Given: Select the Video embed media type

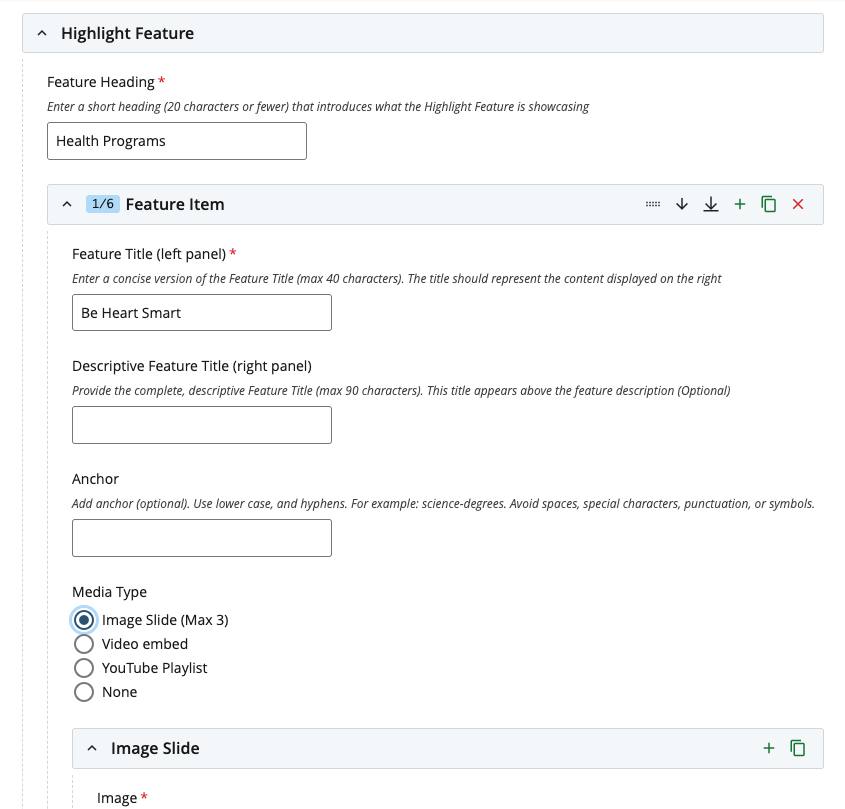Looking at the screenshot, I should [x=84, y=644].
